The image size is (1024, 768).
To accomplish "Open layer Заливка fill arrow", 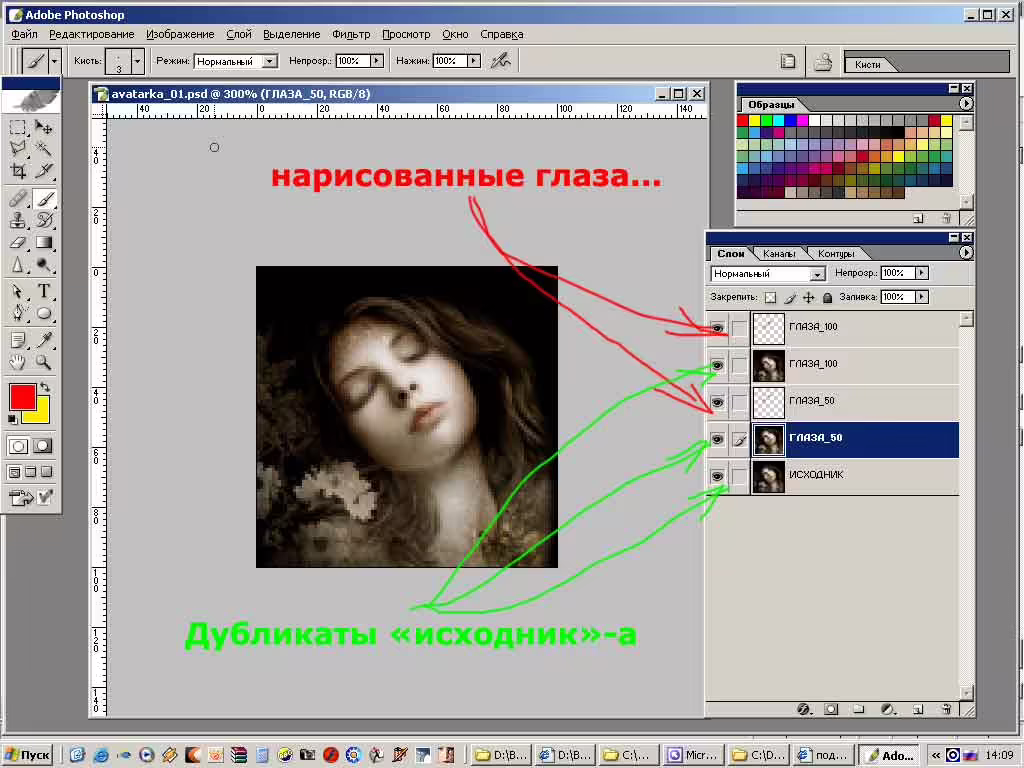I will (x=921, y=297).
